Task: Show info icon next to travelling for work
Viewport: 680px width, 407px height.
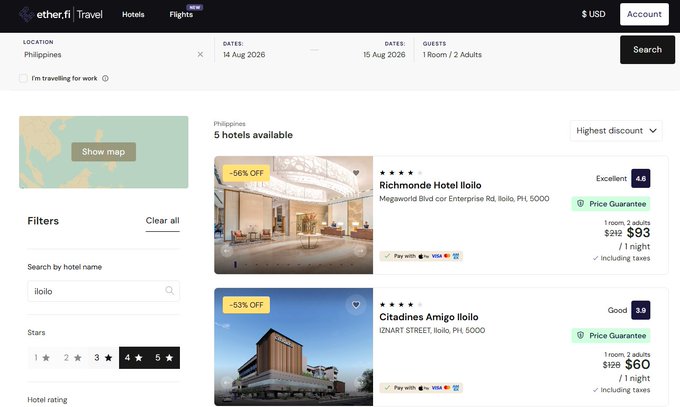Action: coord(105,79)
